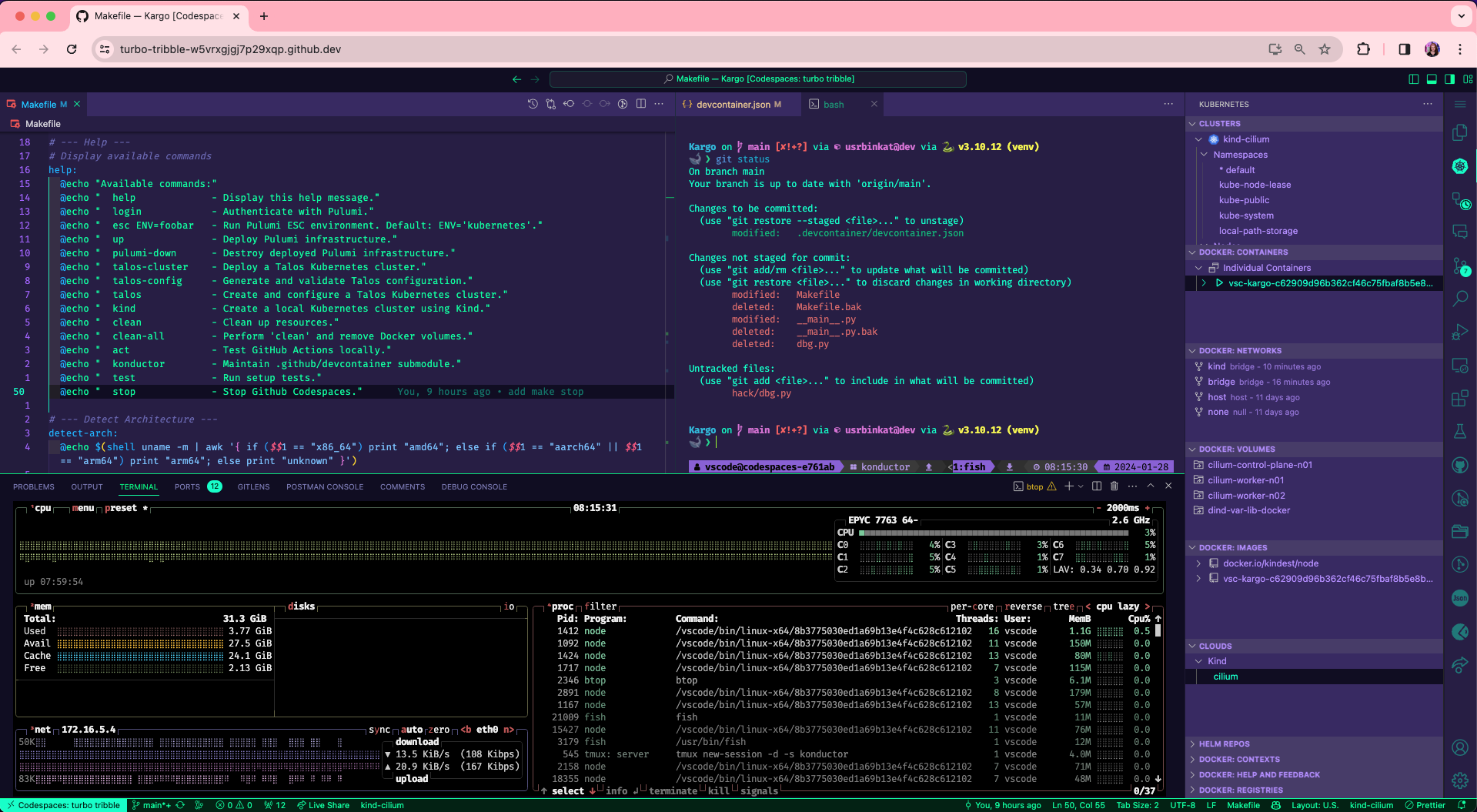Open the Extensions view in the activity bar

[x=1459, y=398]
